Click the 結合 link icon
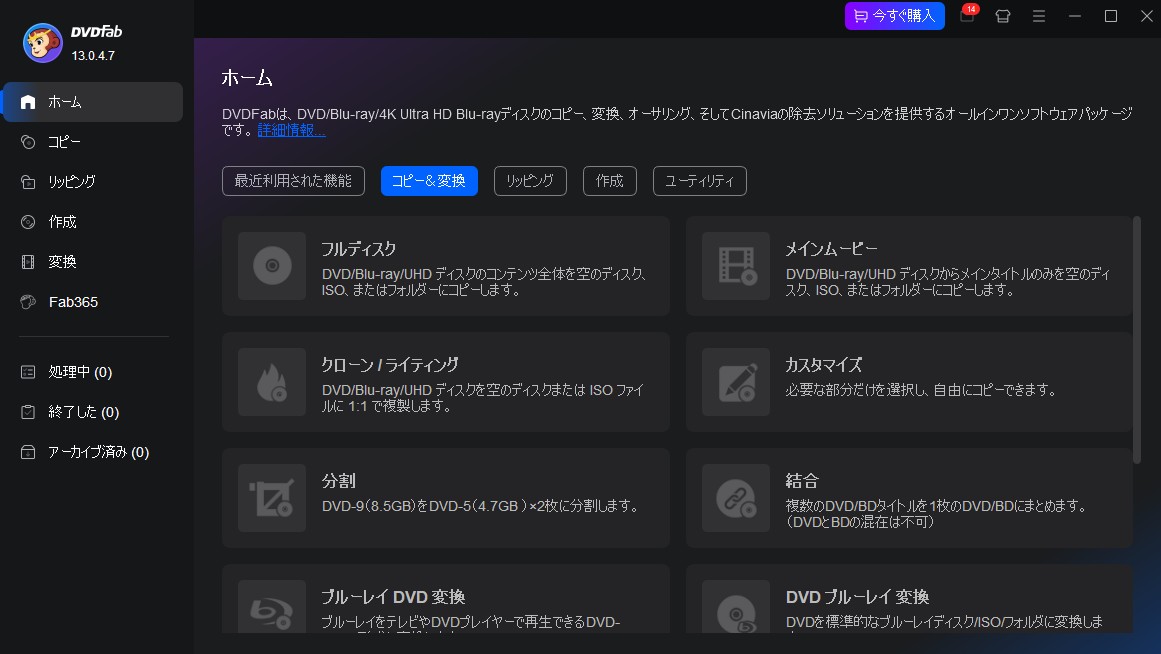Screen dimensions: 1161x654 coord(736,498)
